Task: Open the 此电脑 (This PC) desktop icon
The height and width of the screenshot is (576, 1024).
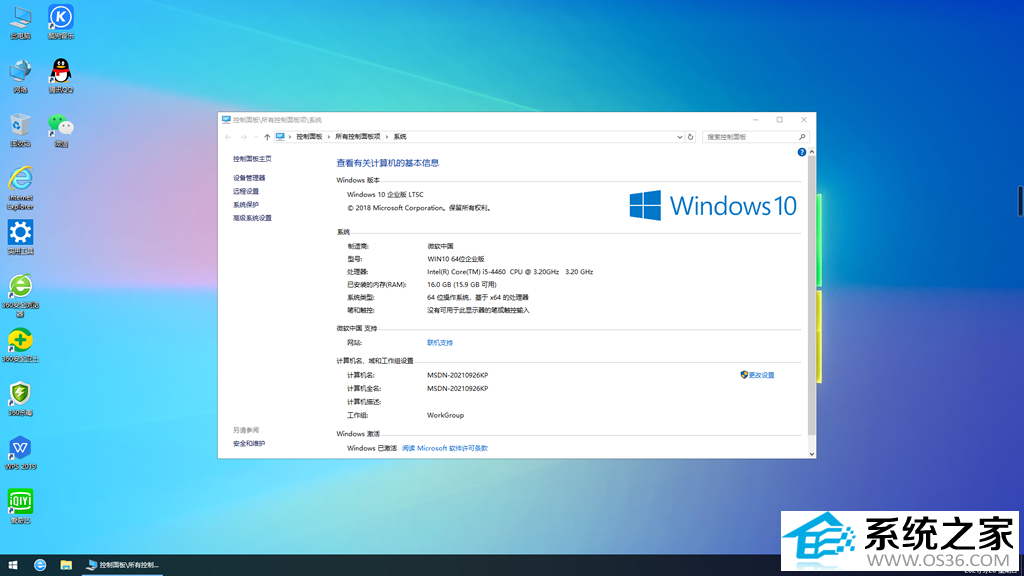Action: [x=20, y=22]
